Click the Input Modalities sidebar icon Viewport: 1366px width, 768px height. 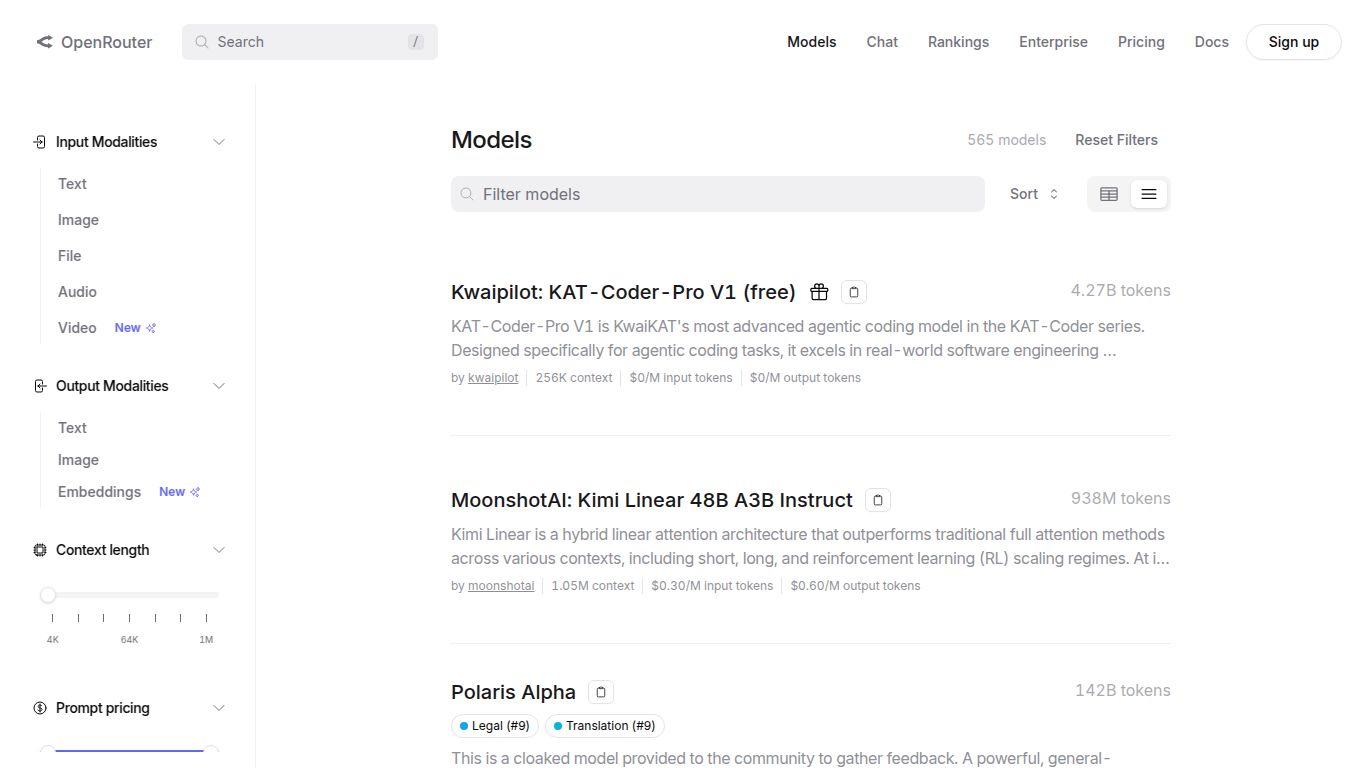(39, 141)
